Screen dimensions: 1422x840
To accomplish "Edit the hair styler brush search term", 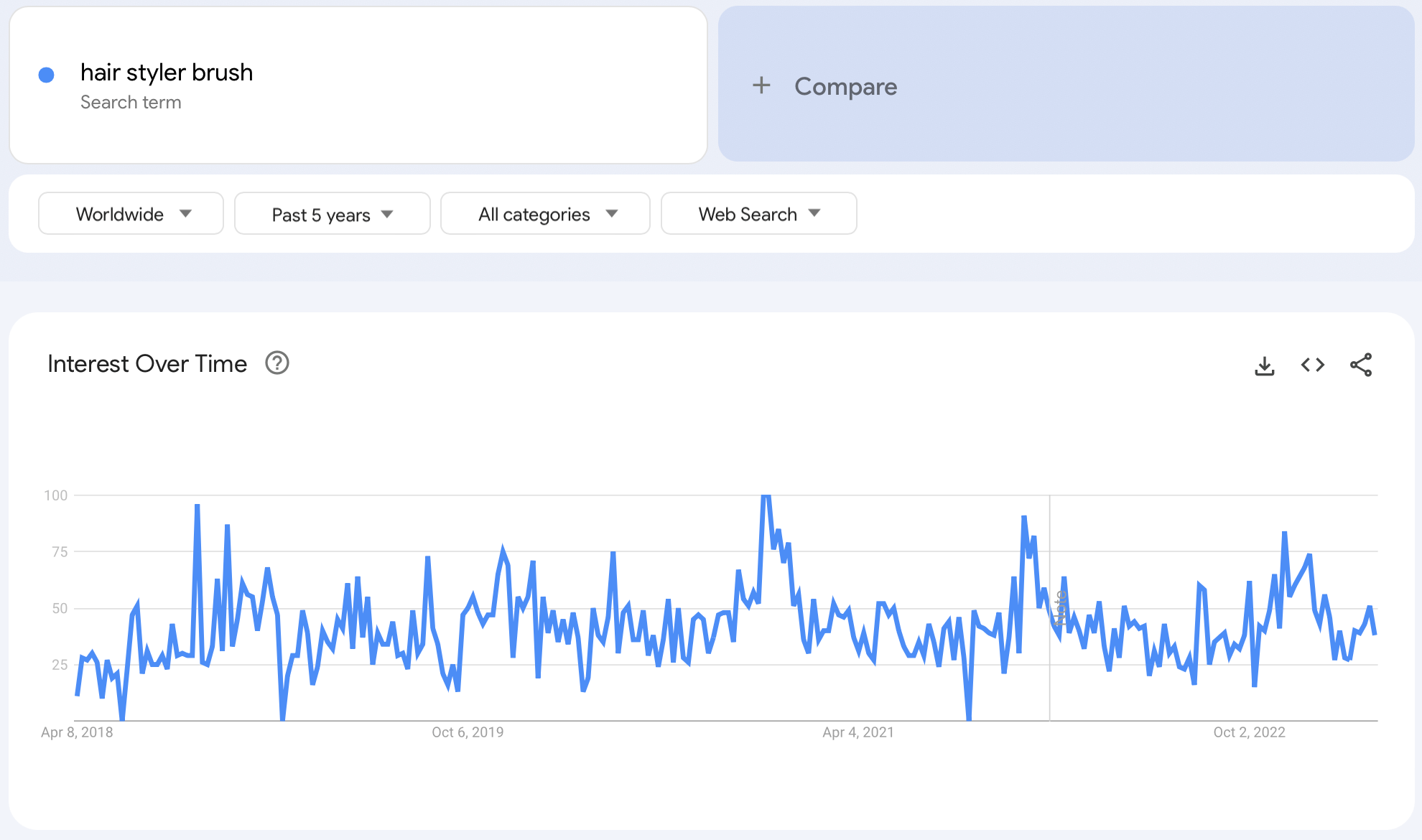I will 167,73.
